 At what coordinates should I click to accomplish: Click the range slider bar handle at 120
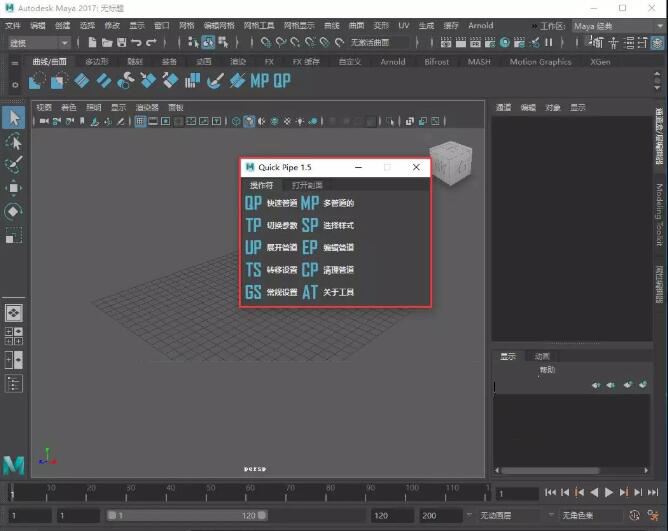tap(262, 516)
